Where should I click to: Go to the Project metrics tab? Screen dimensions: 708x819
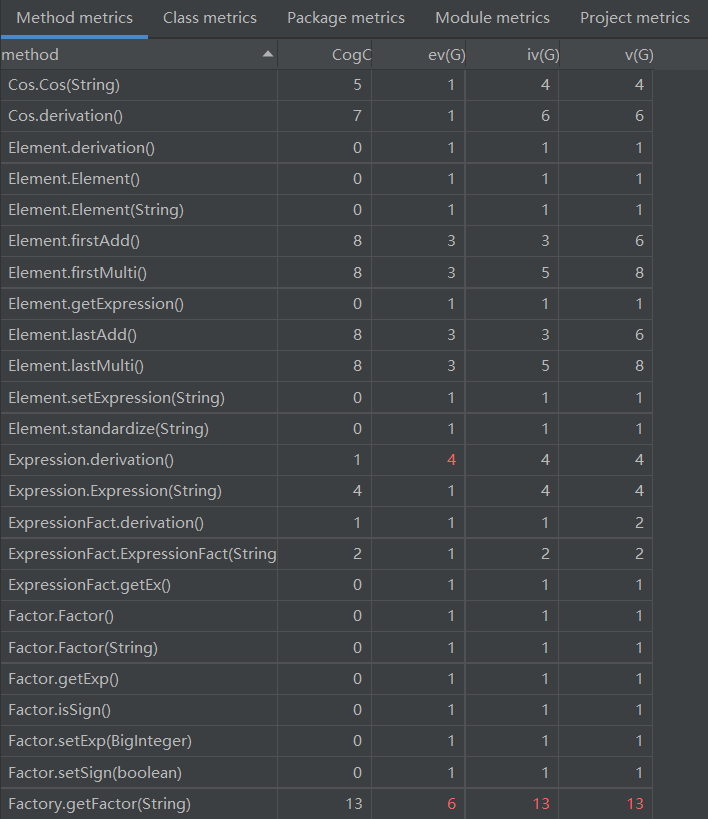634,18
